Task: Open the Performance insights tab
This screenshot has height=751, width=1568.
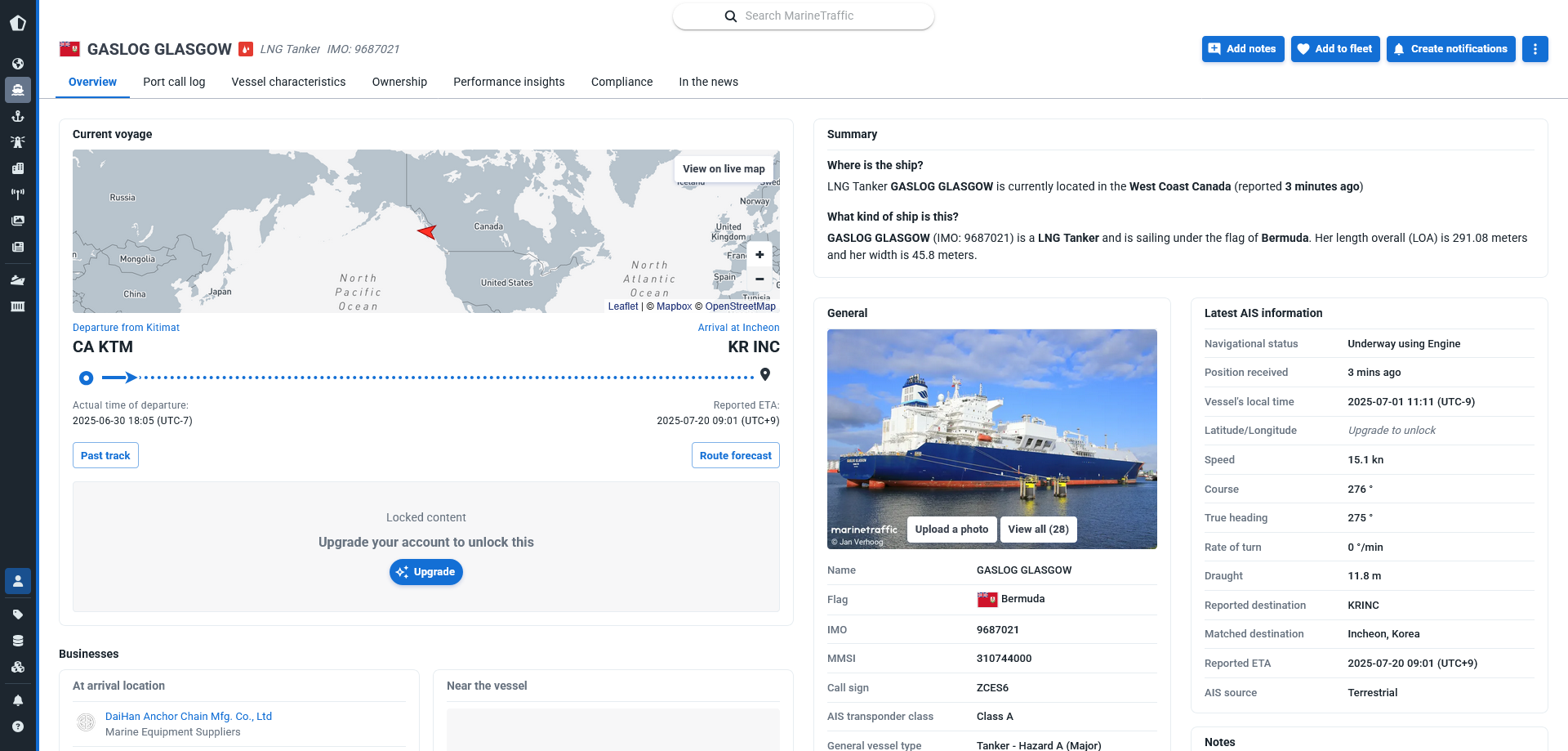Action: 509,82
